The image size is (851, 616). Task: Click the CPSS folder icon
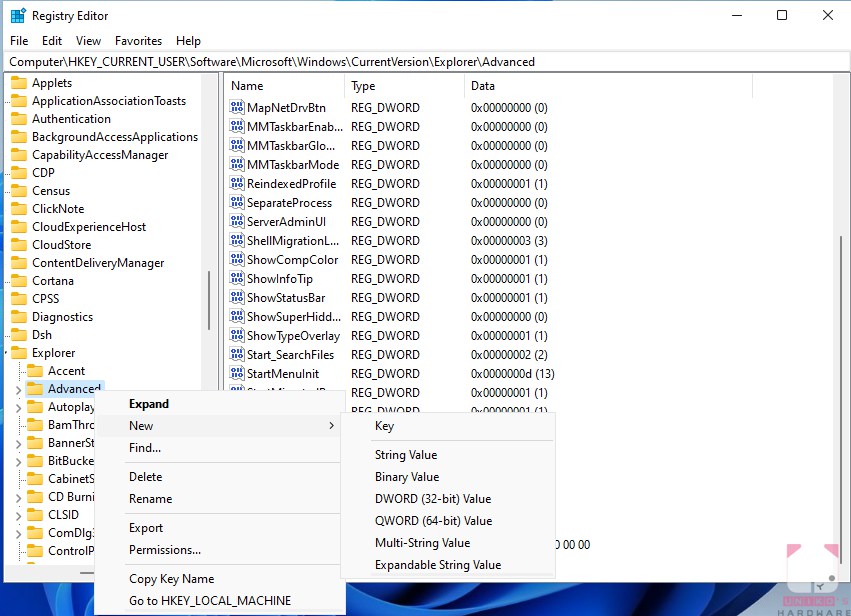coord(19,299)
